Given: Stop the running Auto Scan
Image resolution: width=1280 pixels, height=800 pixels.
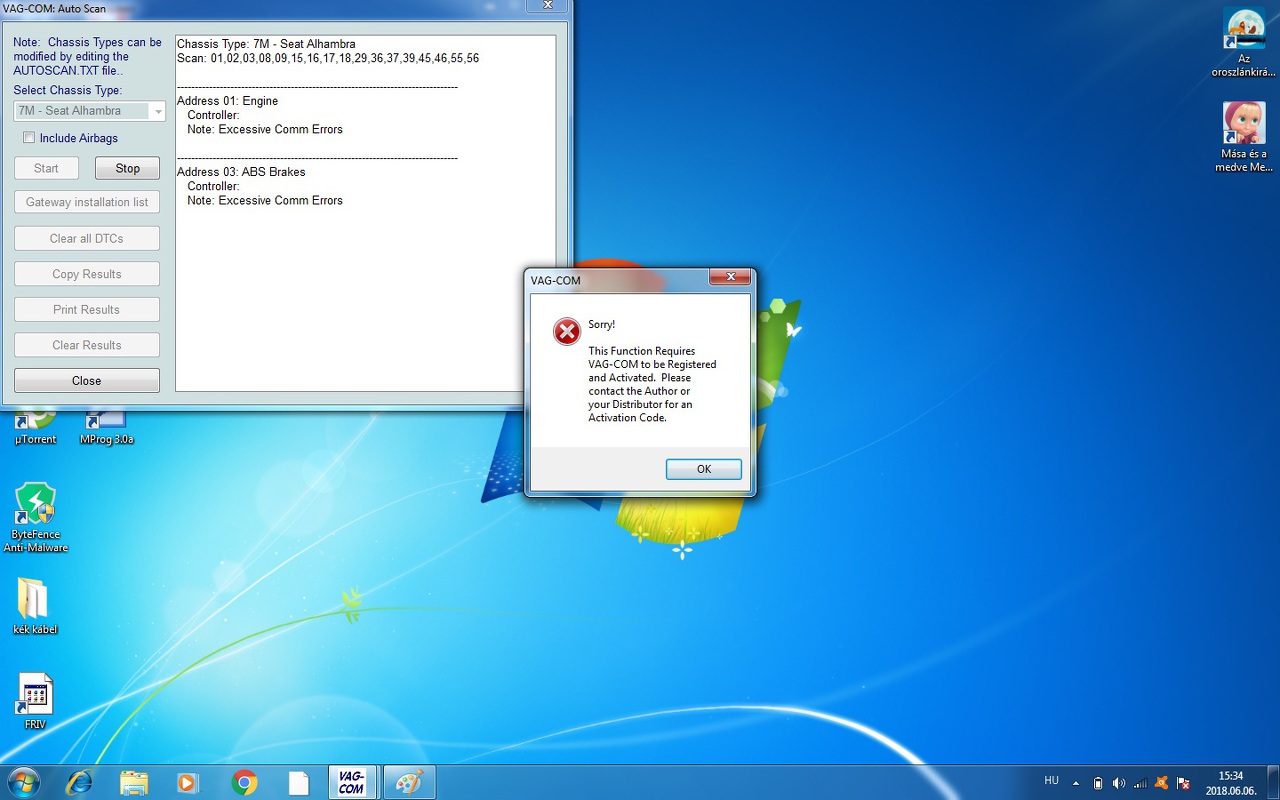Looking at the screenshot, I should (x=127, y=168).
